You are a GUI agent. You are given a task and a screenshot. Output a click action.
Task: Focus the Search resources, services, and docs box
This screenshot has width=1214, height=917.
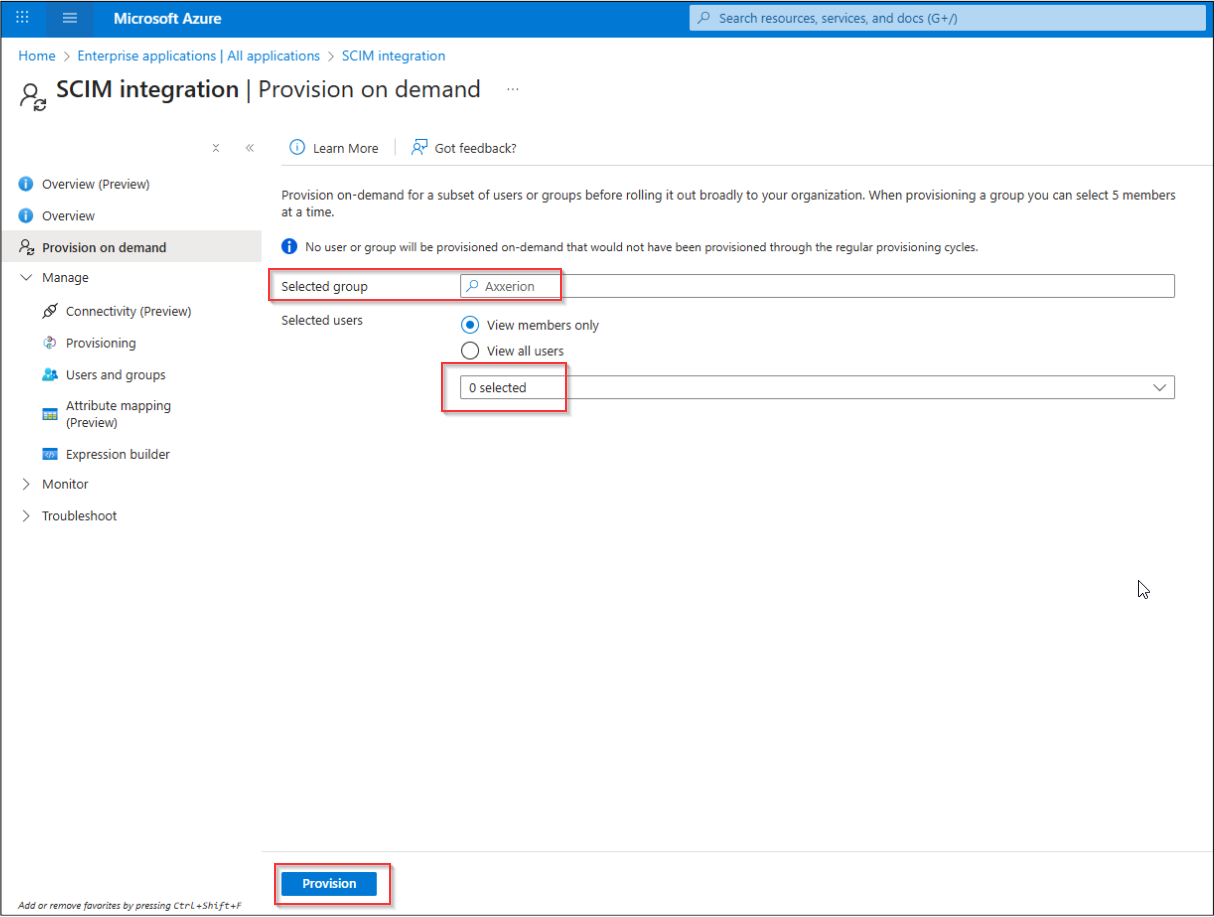click(948, 18)
